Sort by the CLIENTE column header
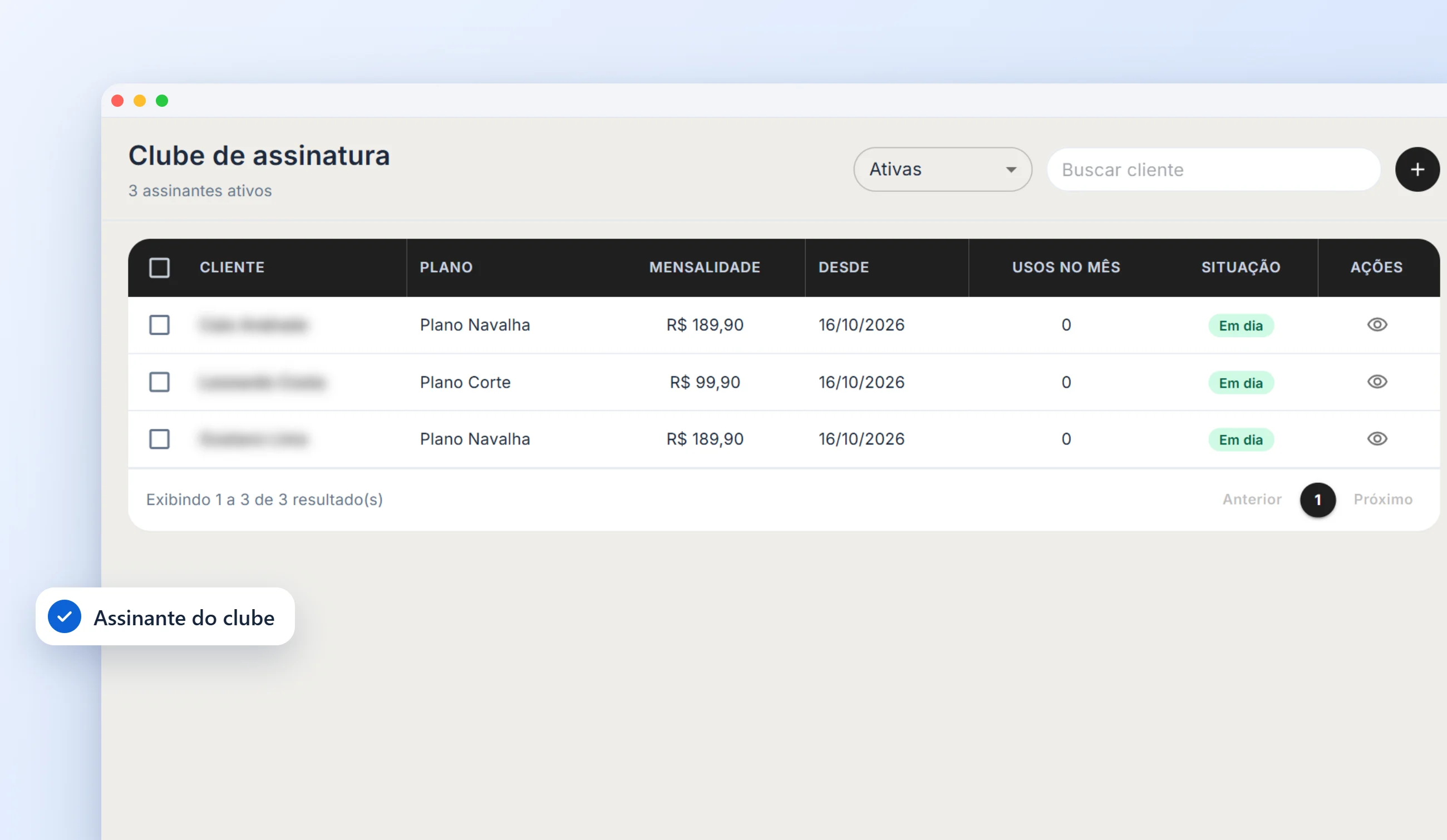Image resolution: width=1447 pixels, height=840 pixels. pyautogui.click(x=232, y=268)
